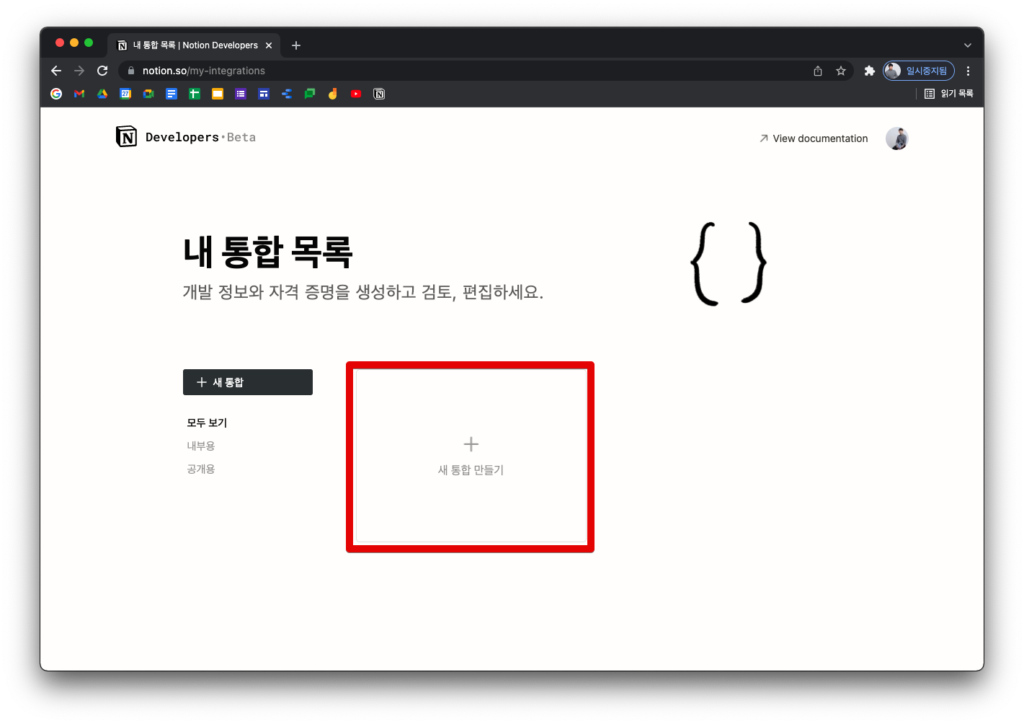Open a new browser tab
Viewport: 1024px width, 724px height.
tap(296, 45)
